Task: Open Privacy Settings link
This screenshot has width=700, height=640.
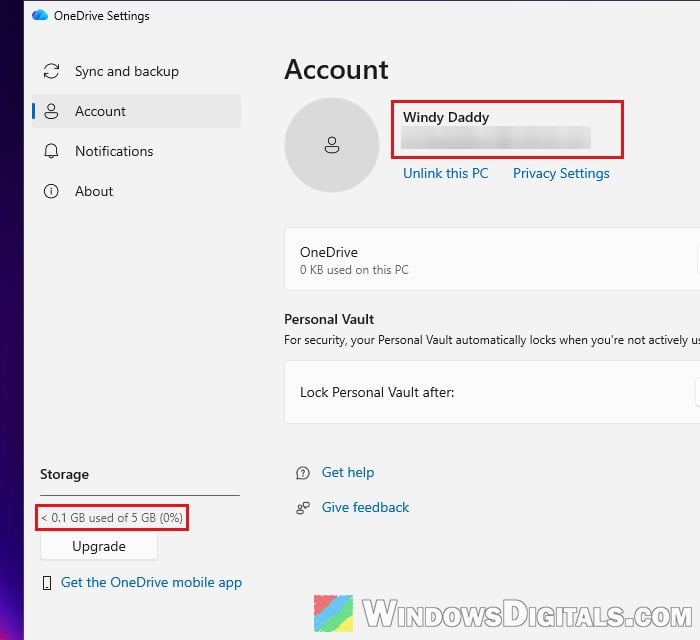Action: pyautogui.click(x=561, y=173)
